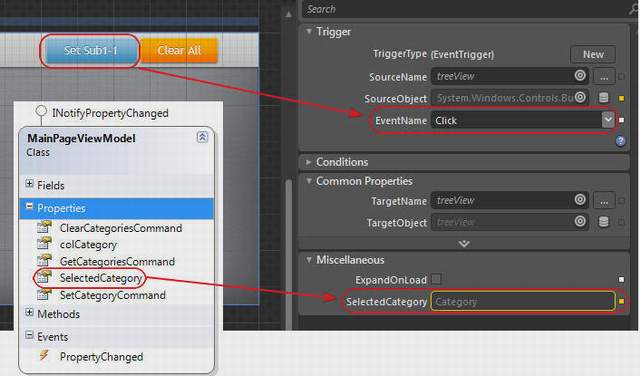
Task: Click the SelectedCategory input field
Action: click(522, 301)
